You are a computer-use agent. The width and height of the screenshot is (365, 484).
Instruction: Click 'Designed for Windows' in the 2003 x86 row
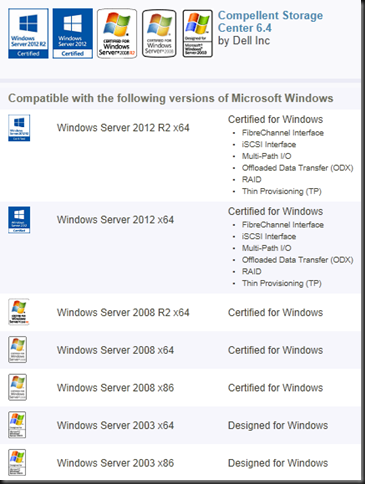pos(278,463)
